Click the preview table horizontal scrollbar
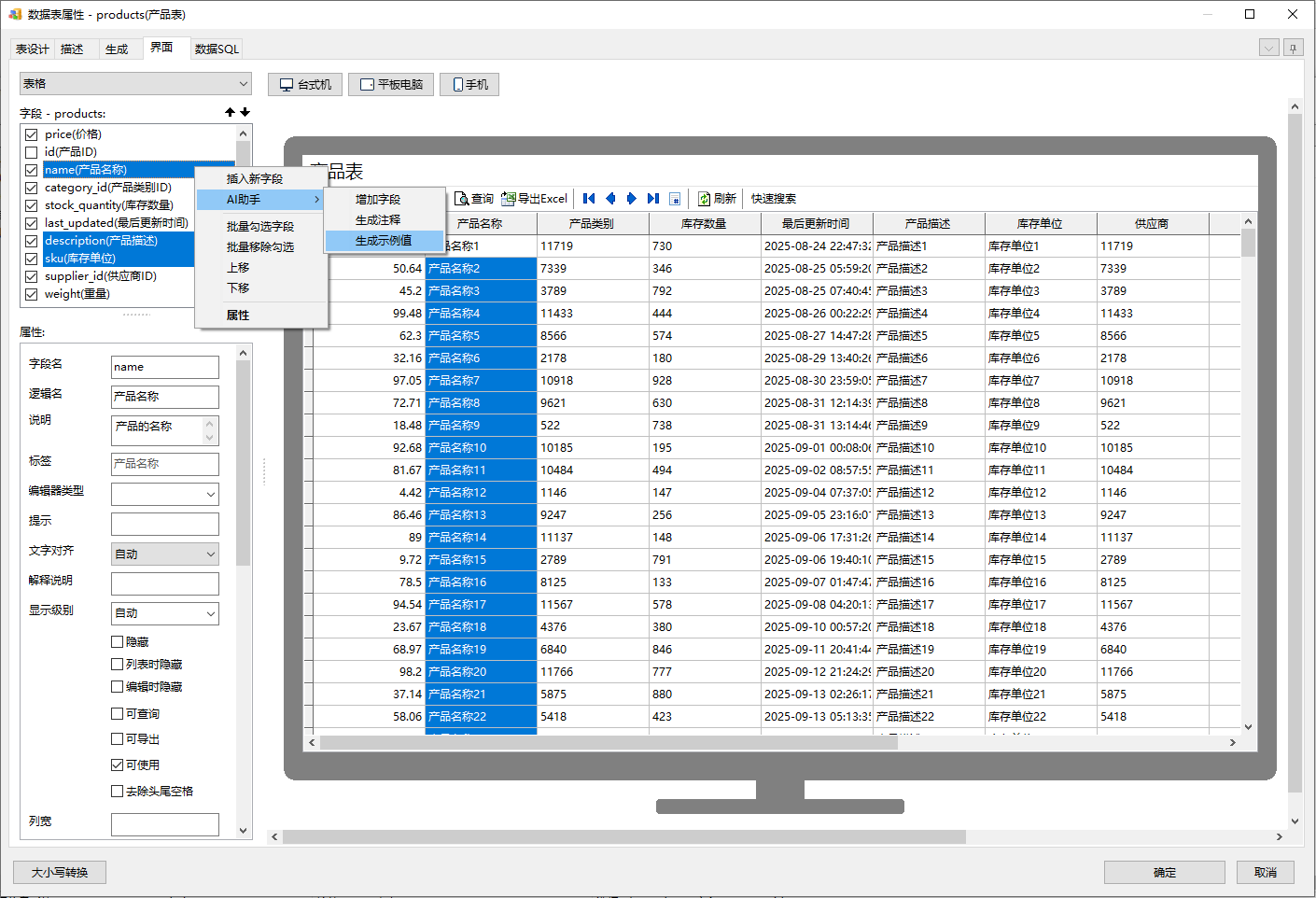Screen dimensions: 1316x898 (607, 743)
